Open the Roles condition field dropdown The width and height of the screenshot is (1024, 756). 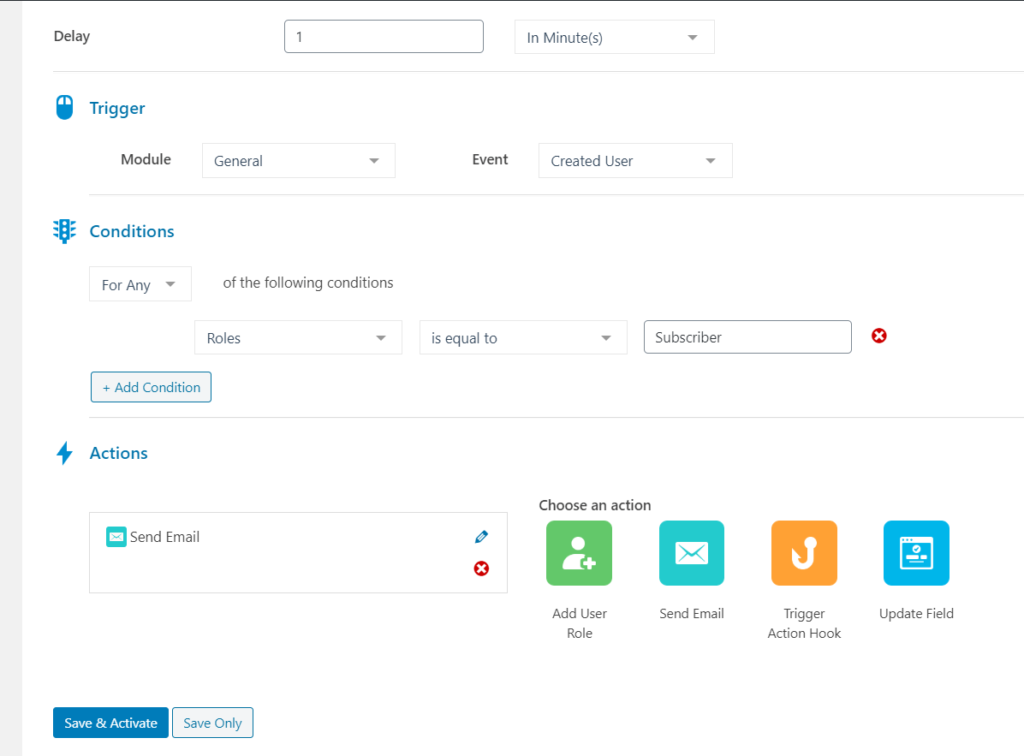pos(298,338)
